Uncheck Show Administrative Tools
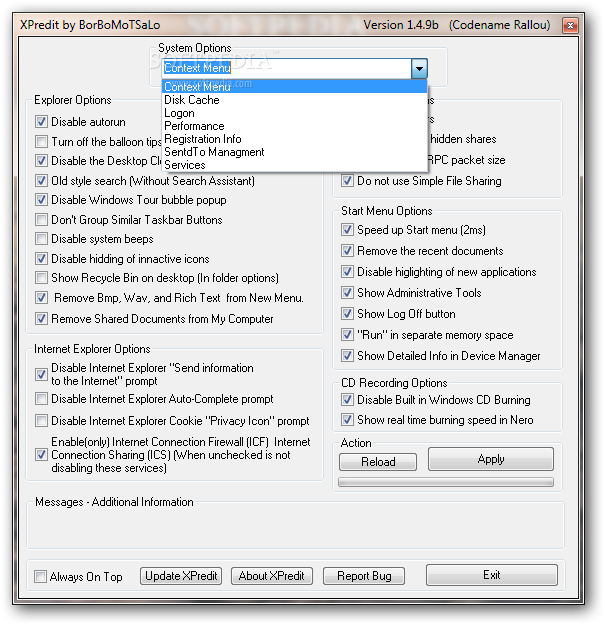Viewport: 605px width, 625px height. [347, 293]
